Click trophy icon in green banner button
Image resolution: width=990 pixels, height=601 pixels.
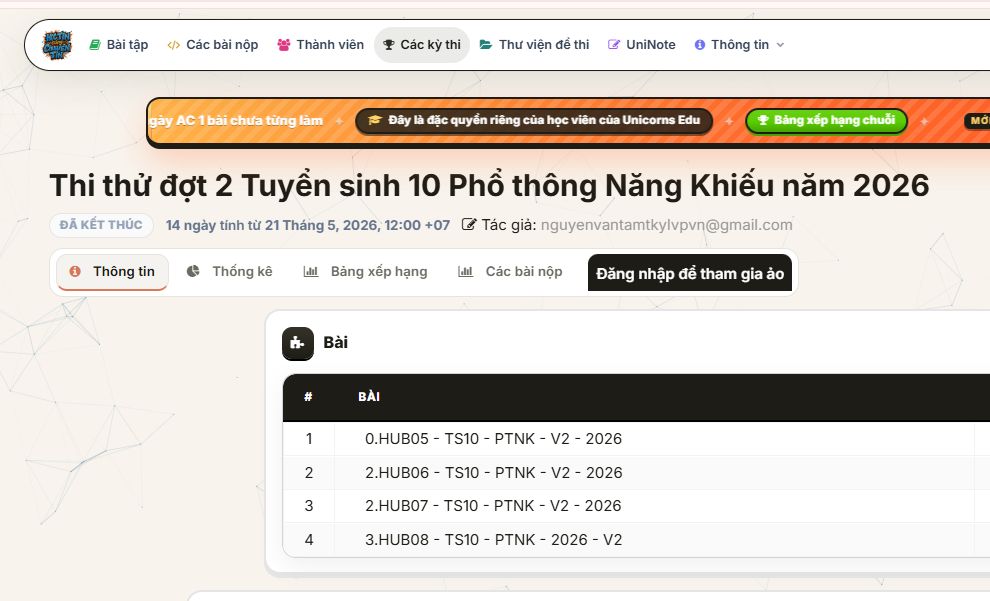pos(763,120)
